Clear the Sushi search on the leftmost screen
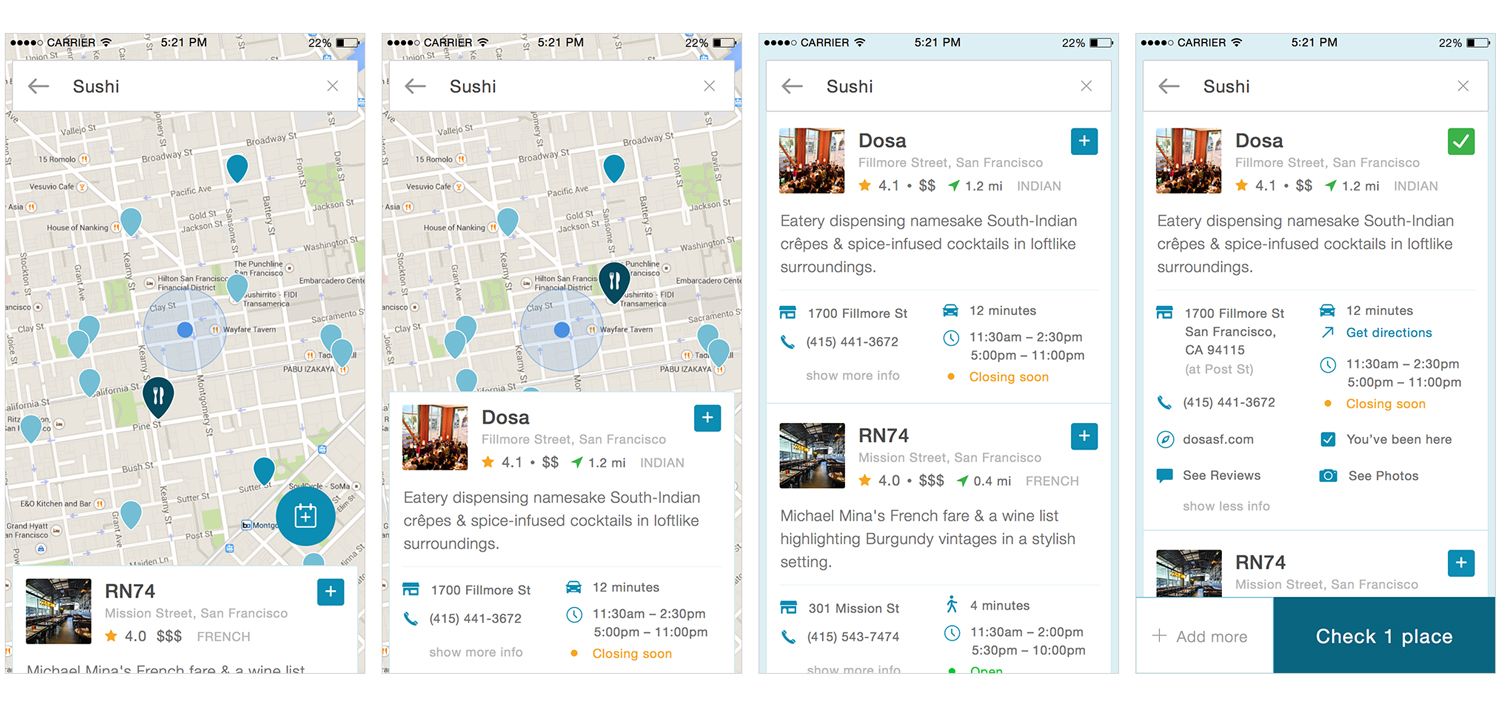This screenshot has height=706, width=1500. click(x=333, y=87)
